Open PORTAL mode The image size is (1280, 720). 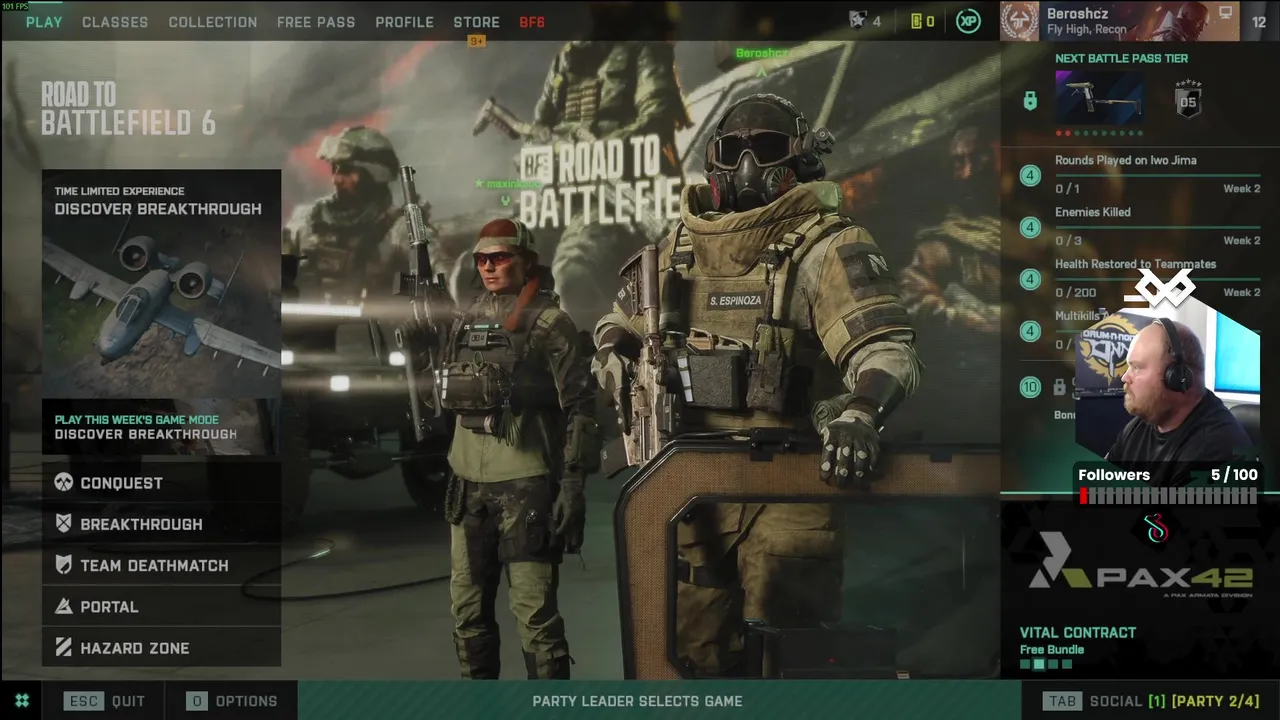coord(161,607)
